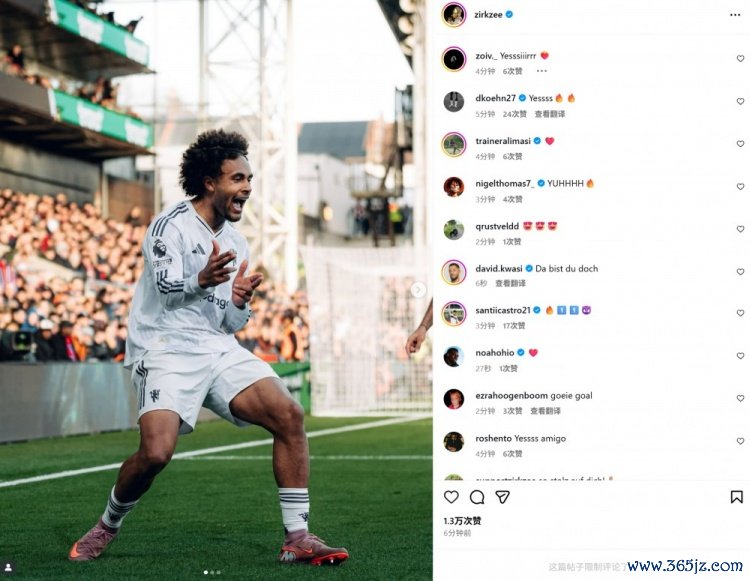Like the post with heart icon
The image size is (750, 581).
click(x=451, y=497)
